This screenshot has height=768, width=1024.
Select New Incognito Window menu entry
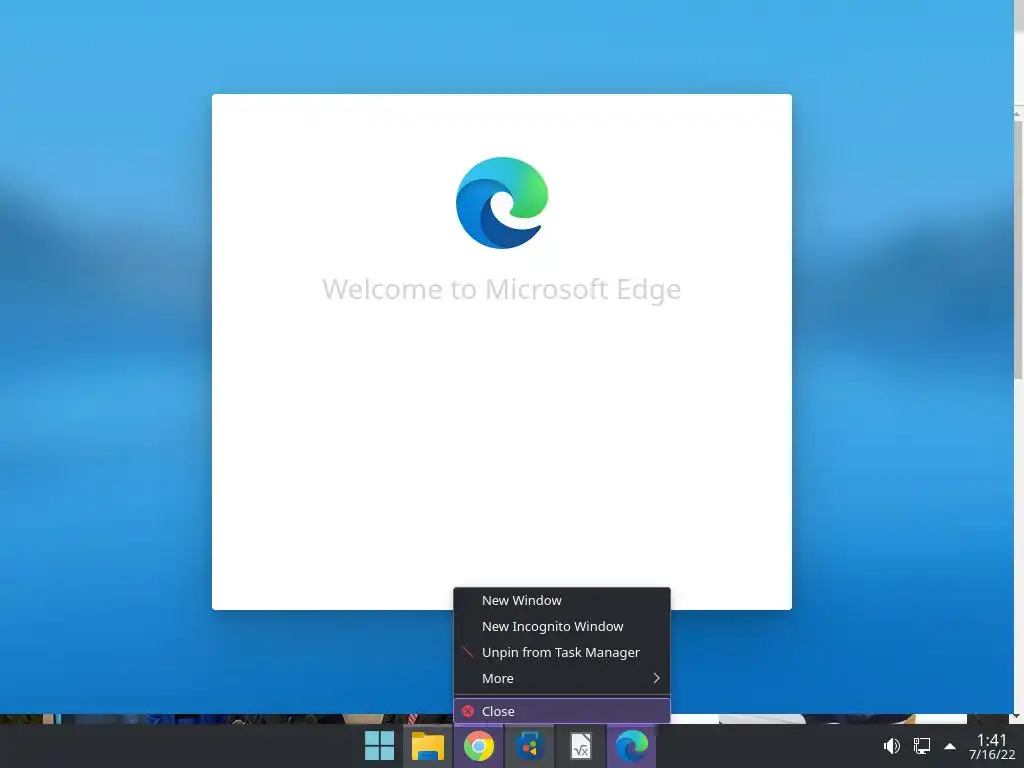pos(562,626)
